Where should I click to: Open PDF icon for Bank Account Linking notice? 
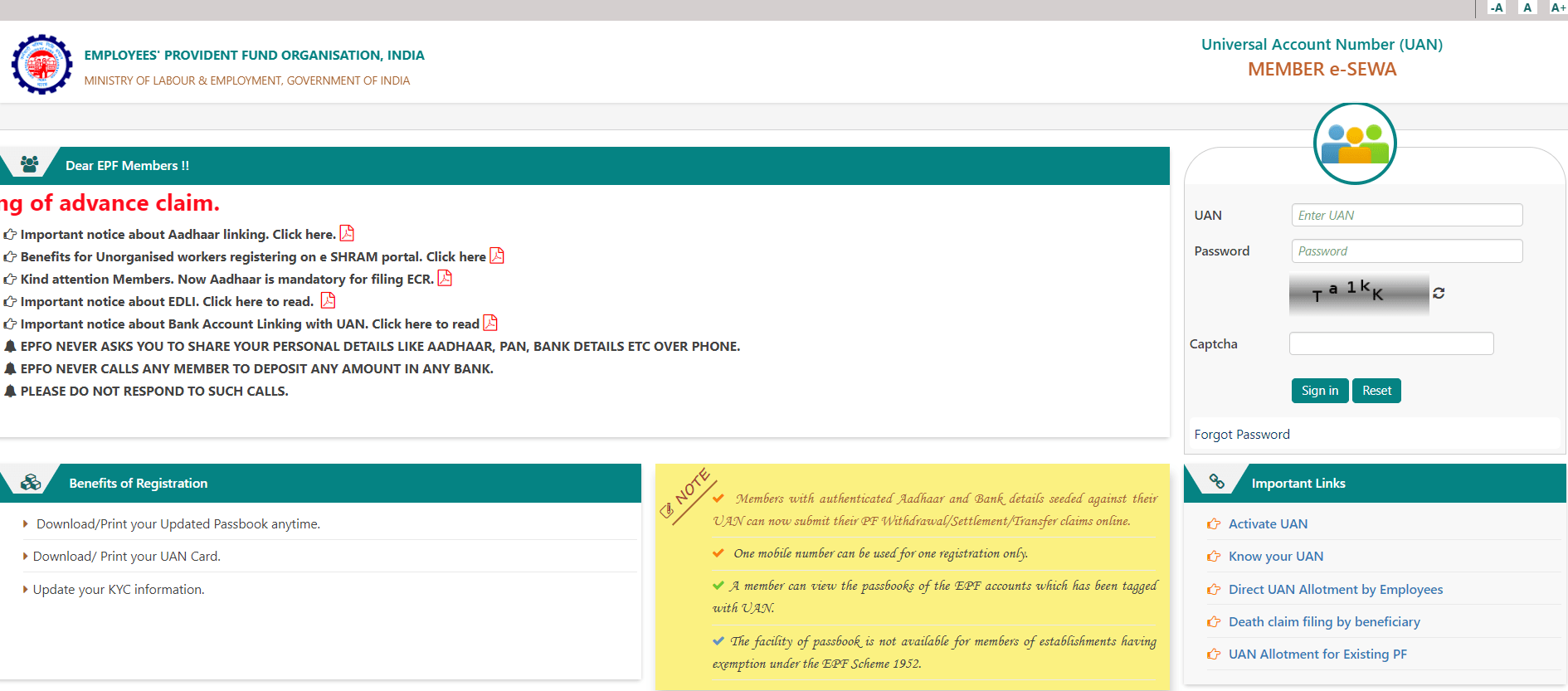click(x=490, y=323)
